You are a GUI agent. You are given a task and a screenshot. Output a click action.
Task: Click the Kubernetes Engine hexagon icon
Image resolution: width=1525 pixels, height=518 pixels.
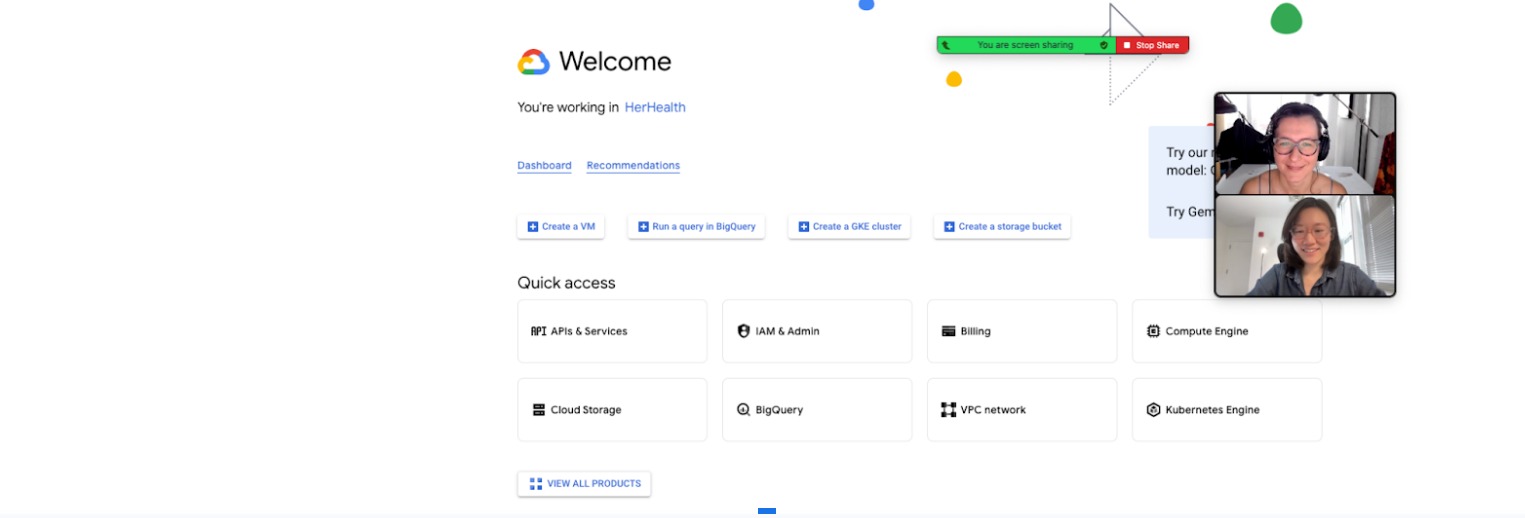point(1153,410)
